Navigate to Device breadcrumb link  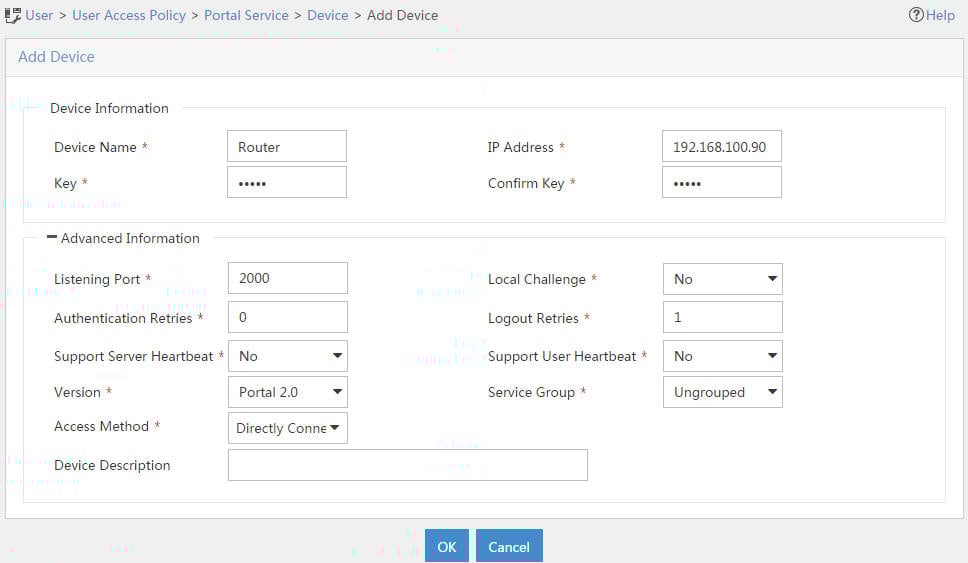[328, 15]
